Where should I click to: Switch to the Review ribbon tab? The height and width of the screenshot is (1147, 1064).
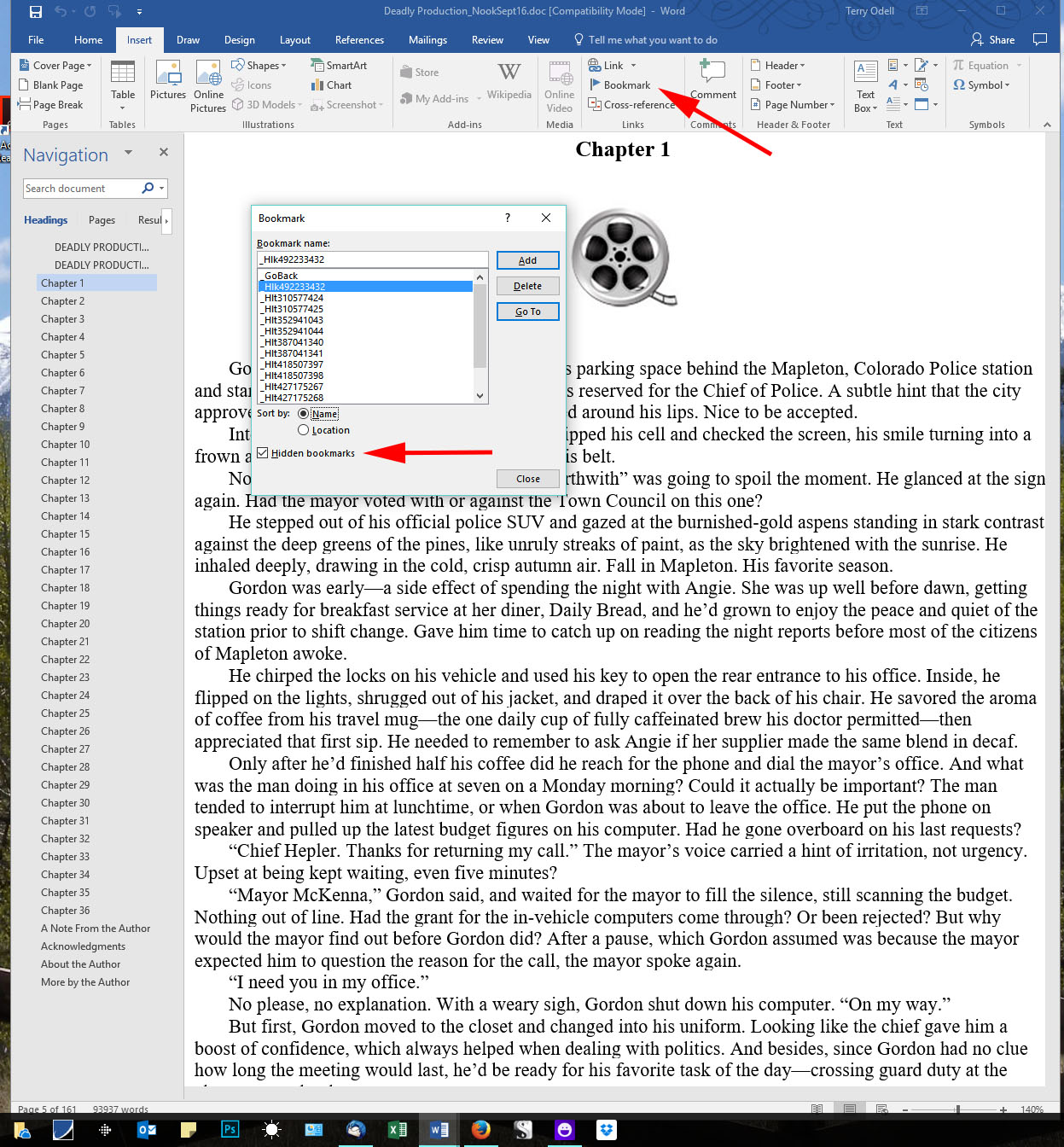tap(487, 39)
